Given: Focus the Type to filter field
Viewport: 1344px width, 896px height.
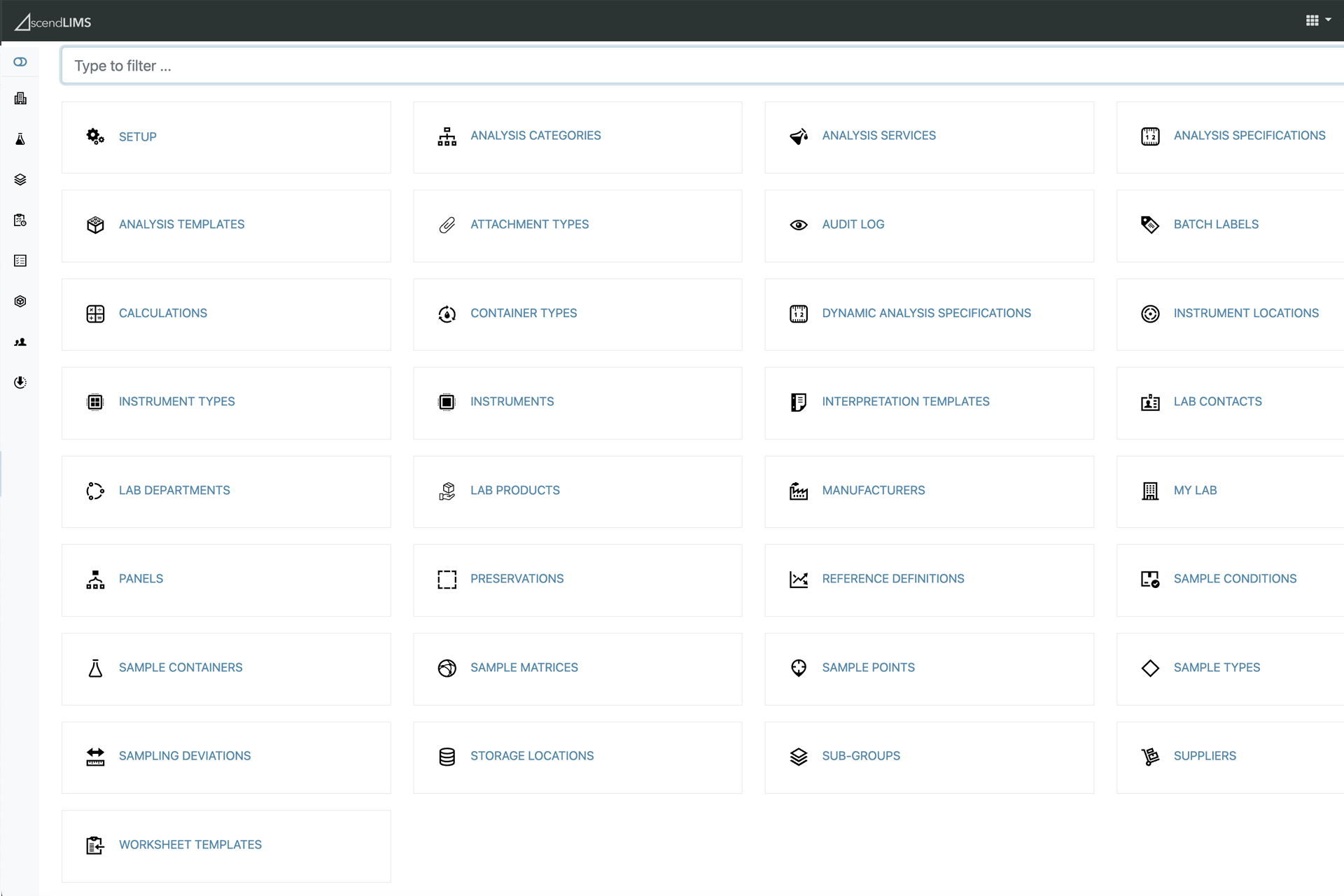Looking at the screenshot, I should tap(700, 66).
